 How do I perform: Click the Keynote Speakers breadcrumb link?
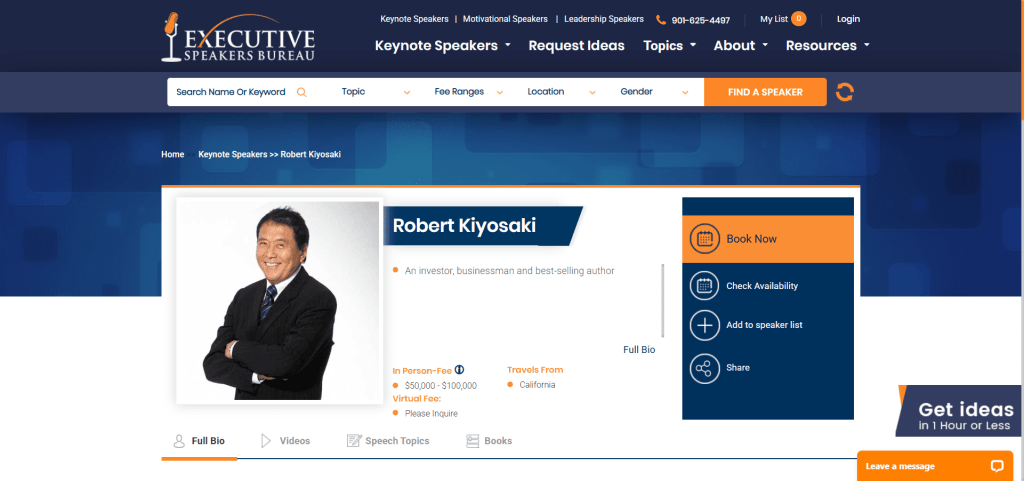coord(233,155)
